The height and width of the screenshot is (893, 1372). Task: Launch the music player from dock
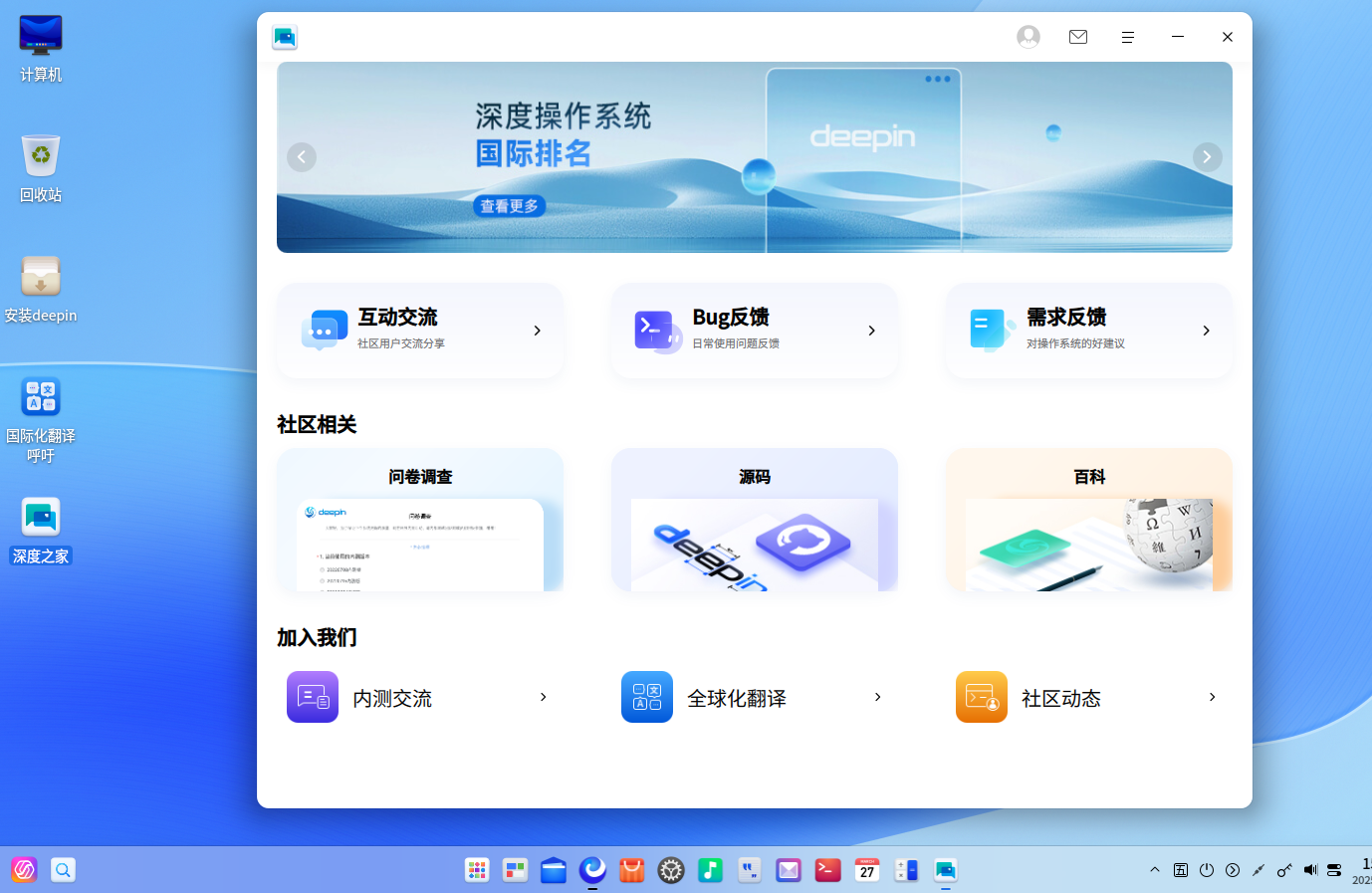(x=710, y=870)
